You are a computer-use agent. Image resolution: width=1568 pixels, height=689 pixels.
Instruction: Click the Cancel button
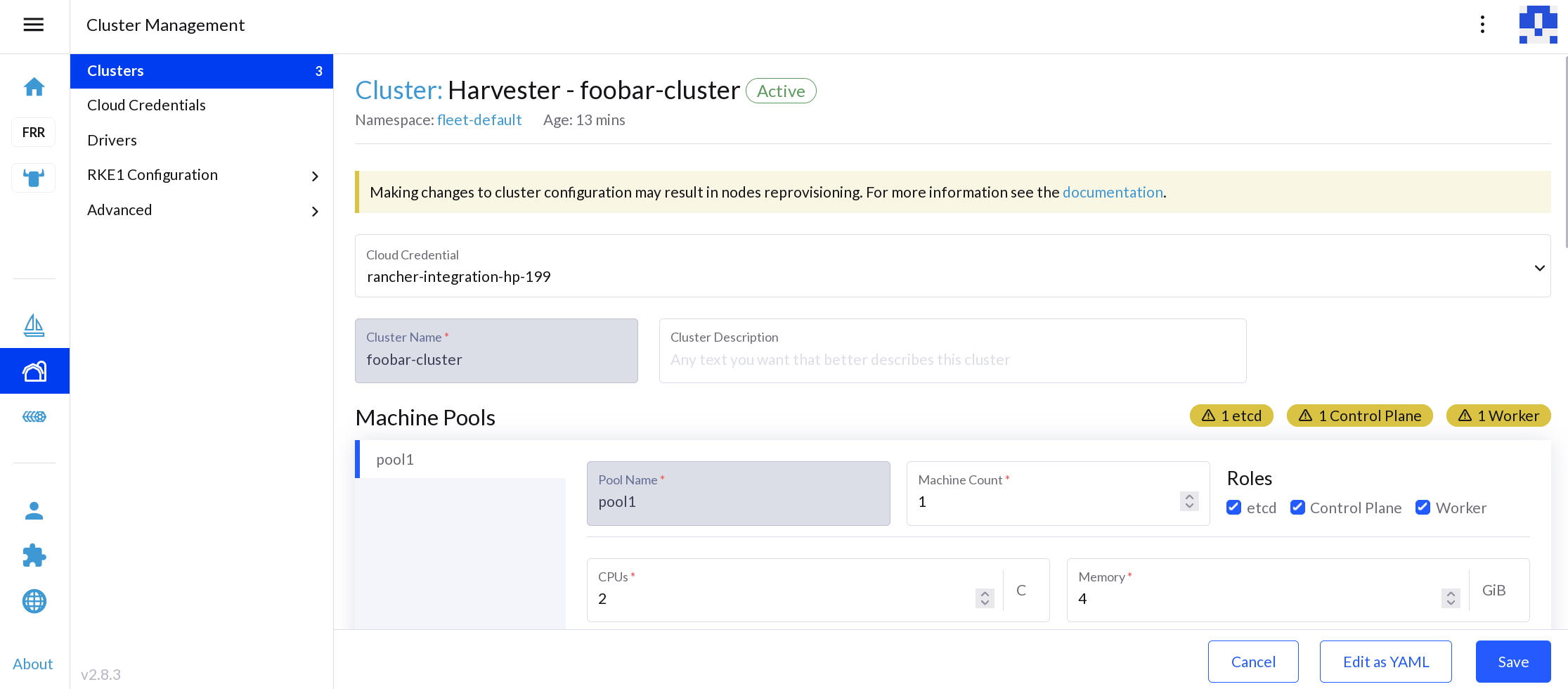[1253, 662]
